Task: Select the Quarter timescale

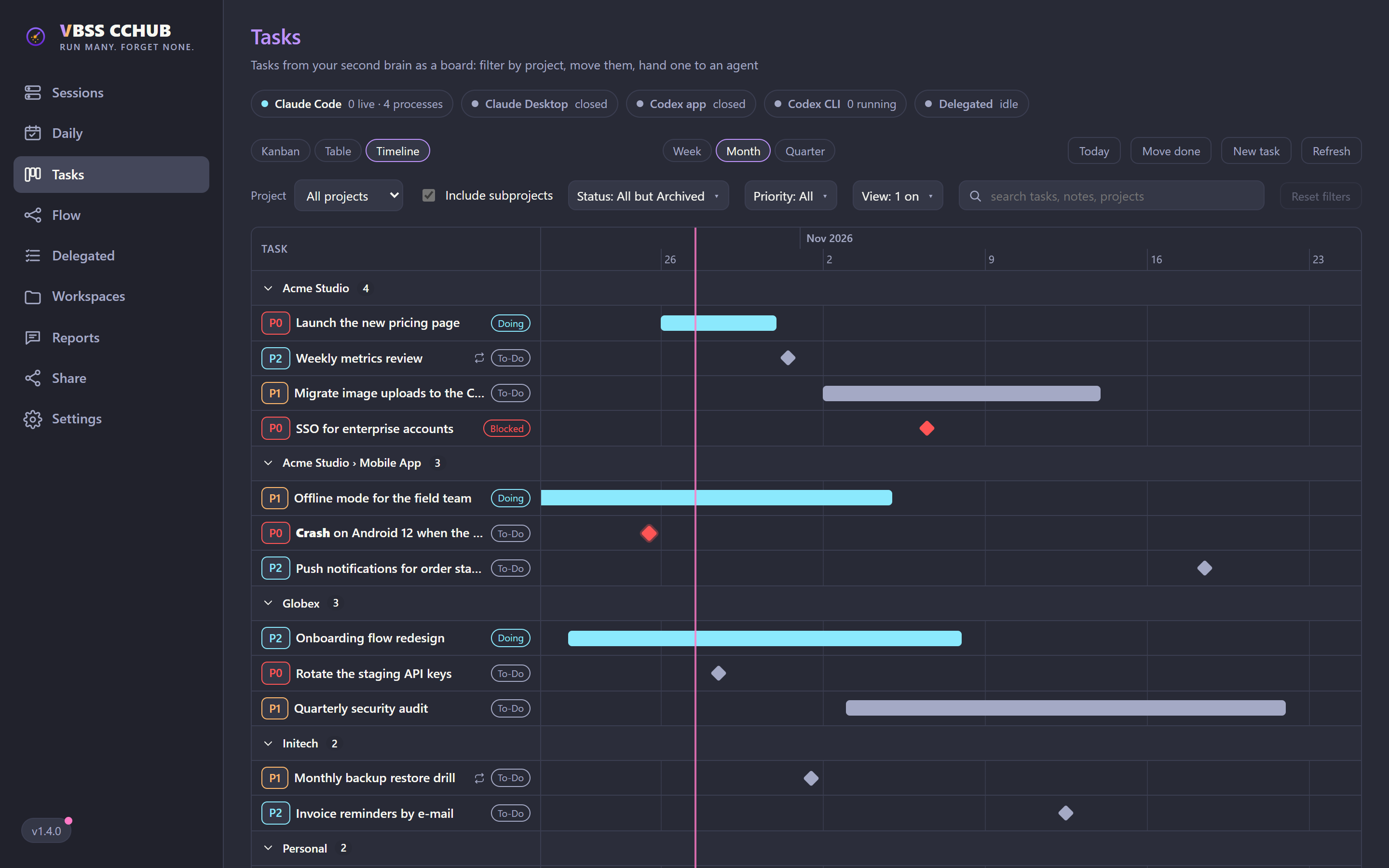Action: click(804, 151)
